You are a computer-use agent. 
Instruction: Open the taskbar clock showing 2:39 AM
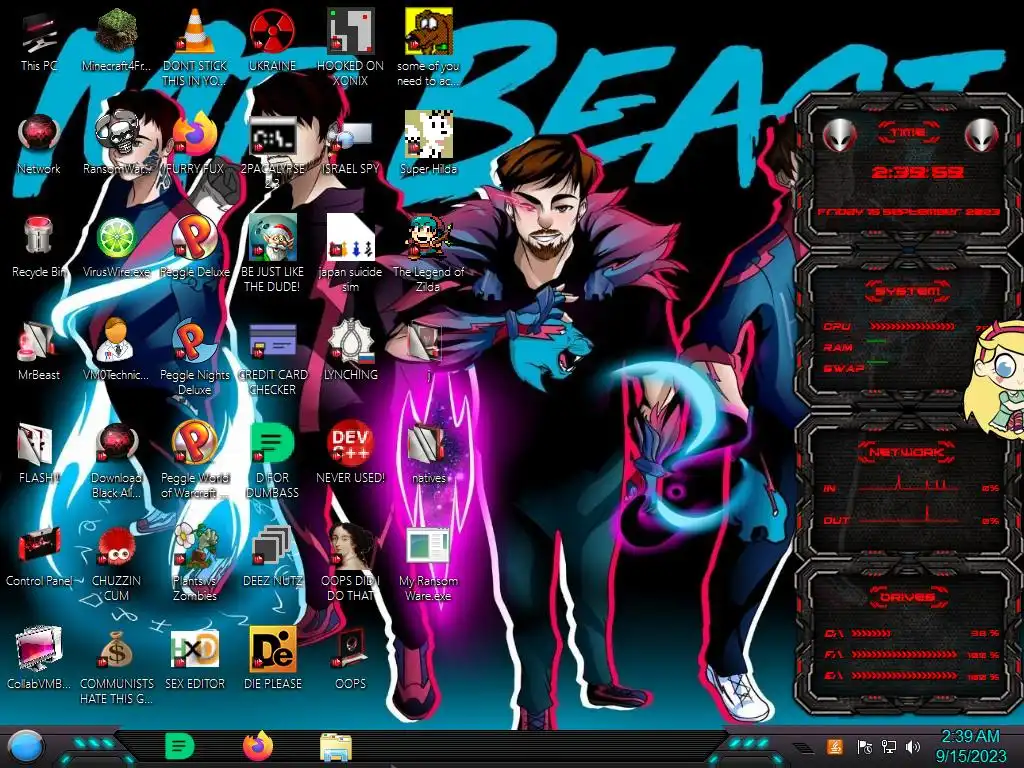pyautogui.click(x=970, y=746)
